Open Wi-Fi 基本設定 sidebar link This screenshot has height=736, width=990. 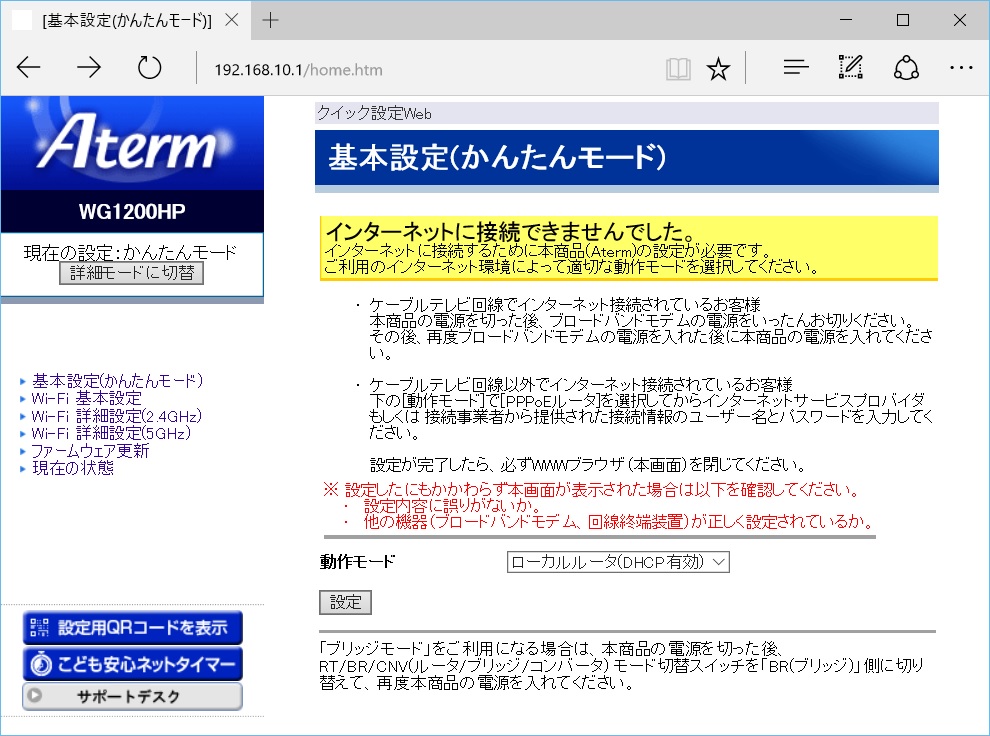click(x=86, y=398)
